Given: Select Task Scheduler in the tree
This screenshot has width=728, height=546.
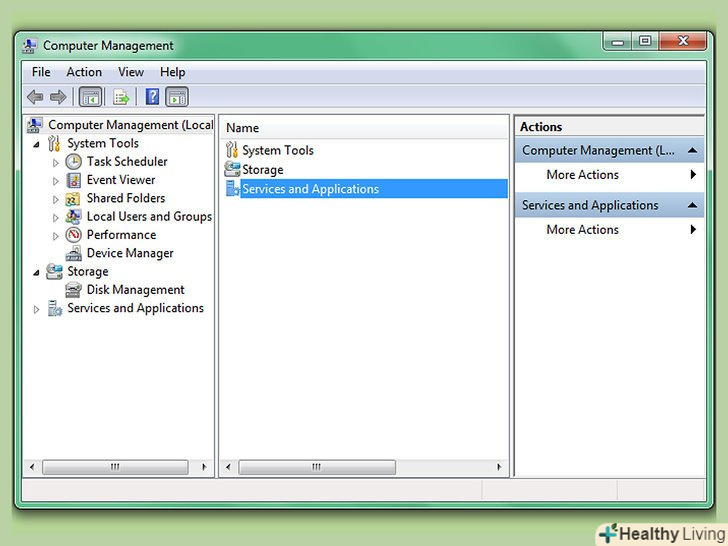Looking at the screenshot, I should tap(127, 162).
